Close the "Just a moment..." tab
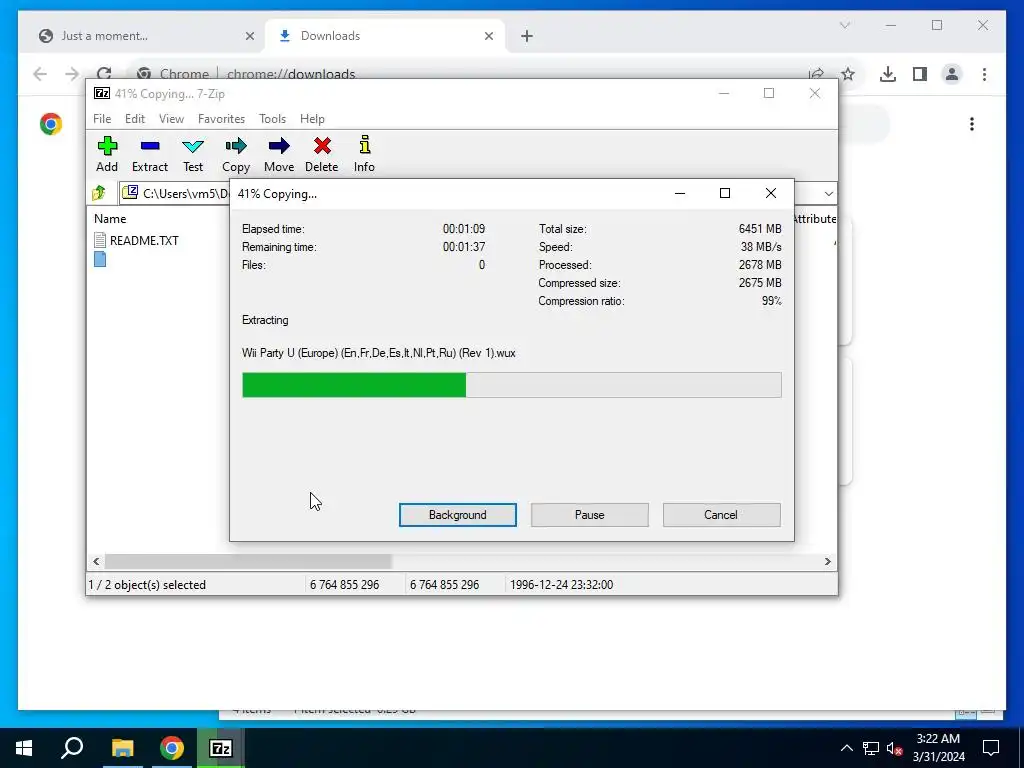Image resolution: width=1024 pixels, height=768 pixels. 249,36
